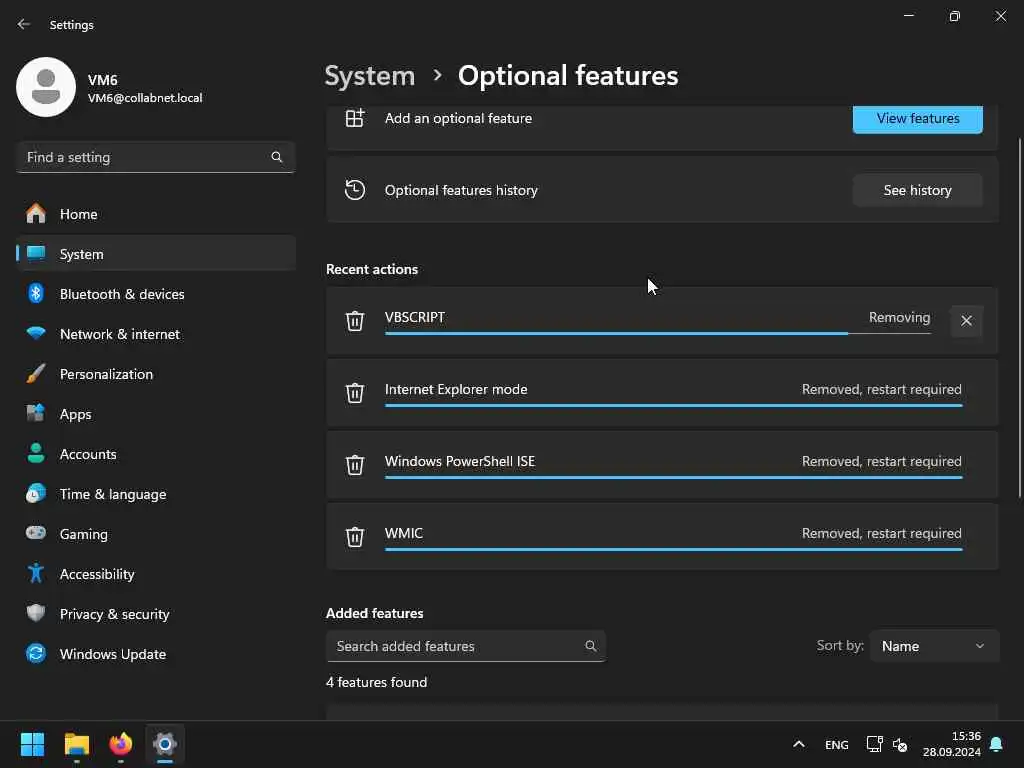This screenshot has width=1024, height=768.
Task: Click the trash icon beside VBSCRIPT
Action: point(355,321)
